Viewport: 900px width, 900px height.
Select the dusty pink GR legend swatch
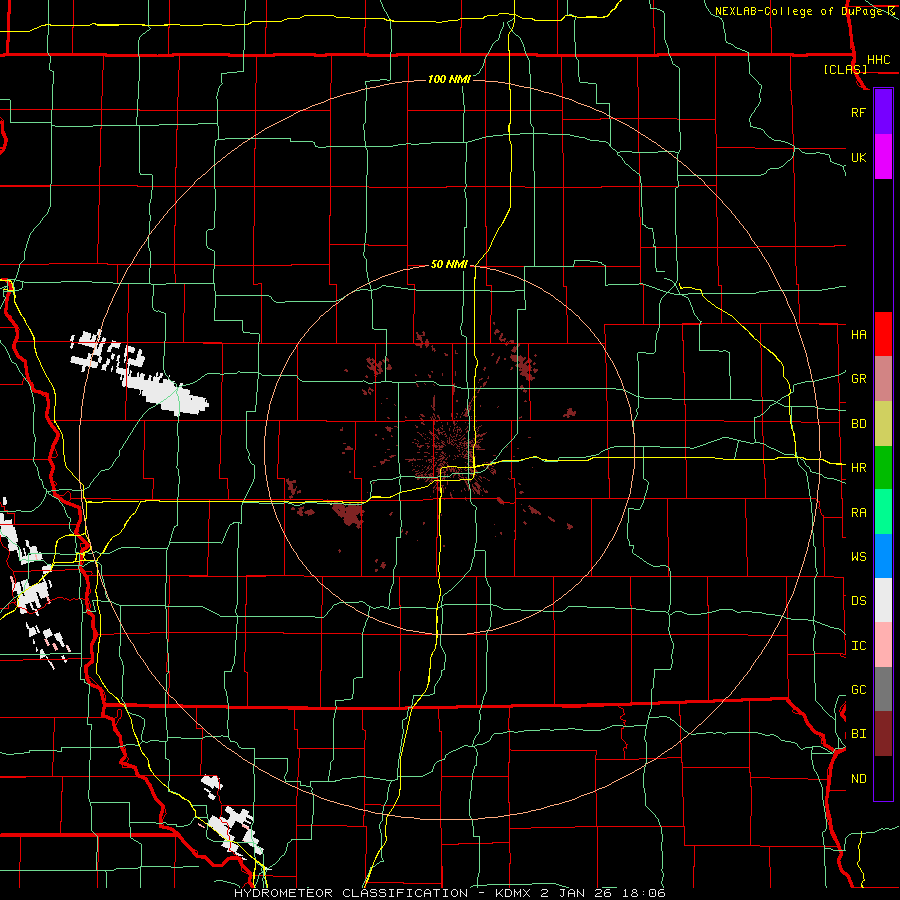tap(883, 379)
